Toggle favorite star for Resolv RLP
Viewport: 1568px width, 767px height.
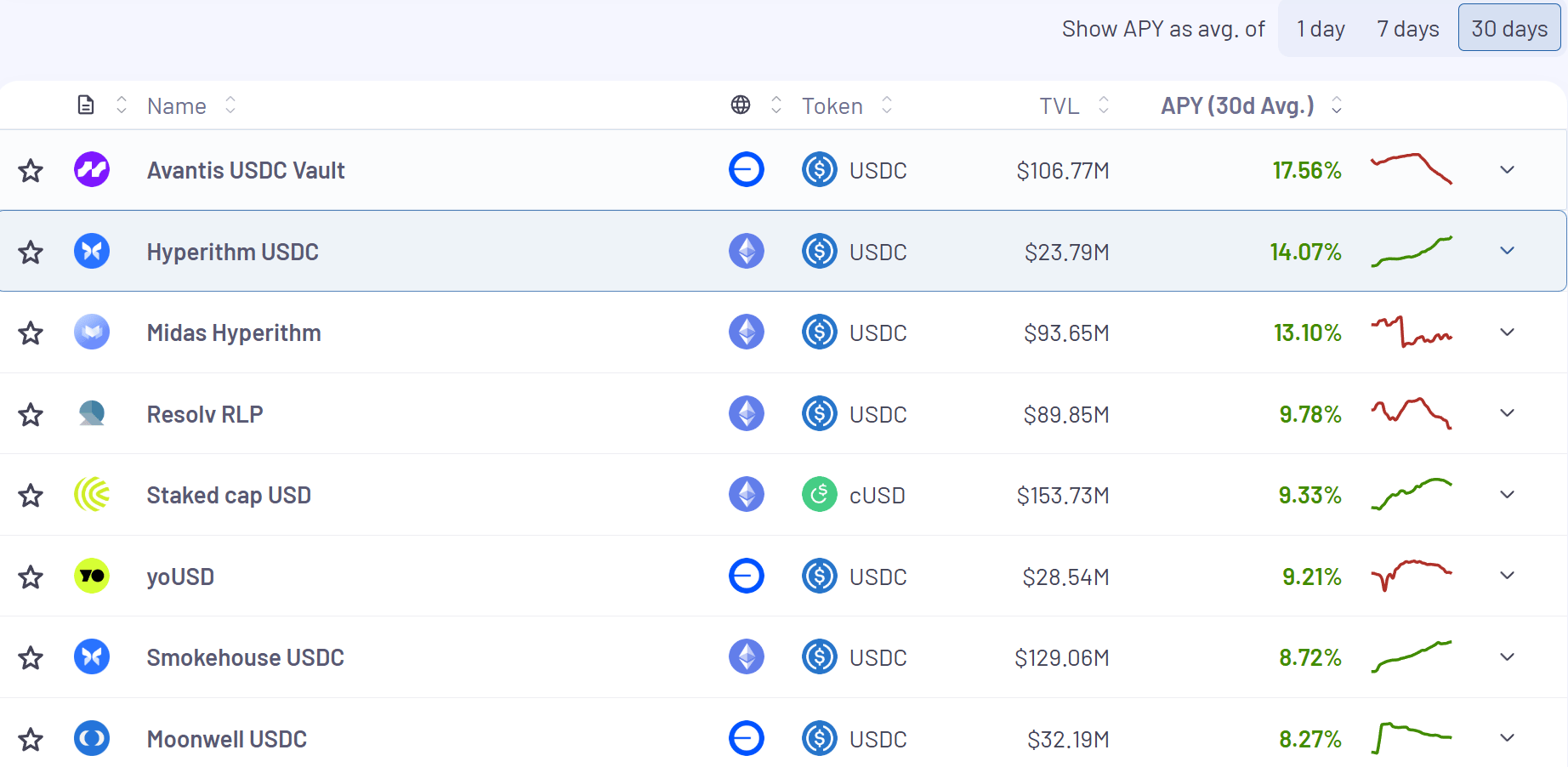(x=31, y=415)
